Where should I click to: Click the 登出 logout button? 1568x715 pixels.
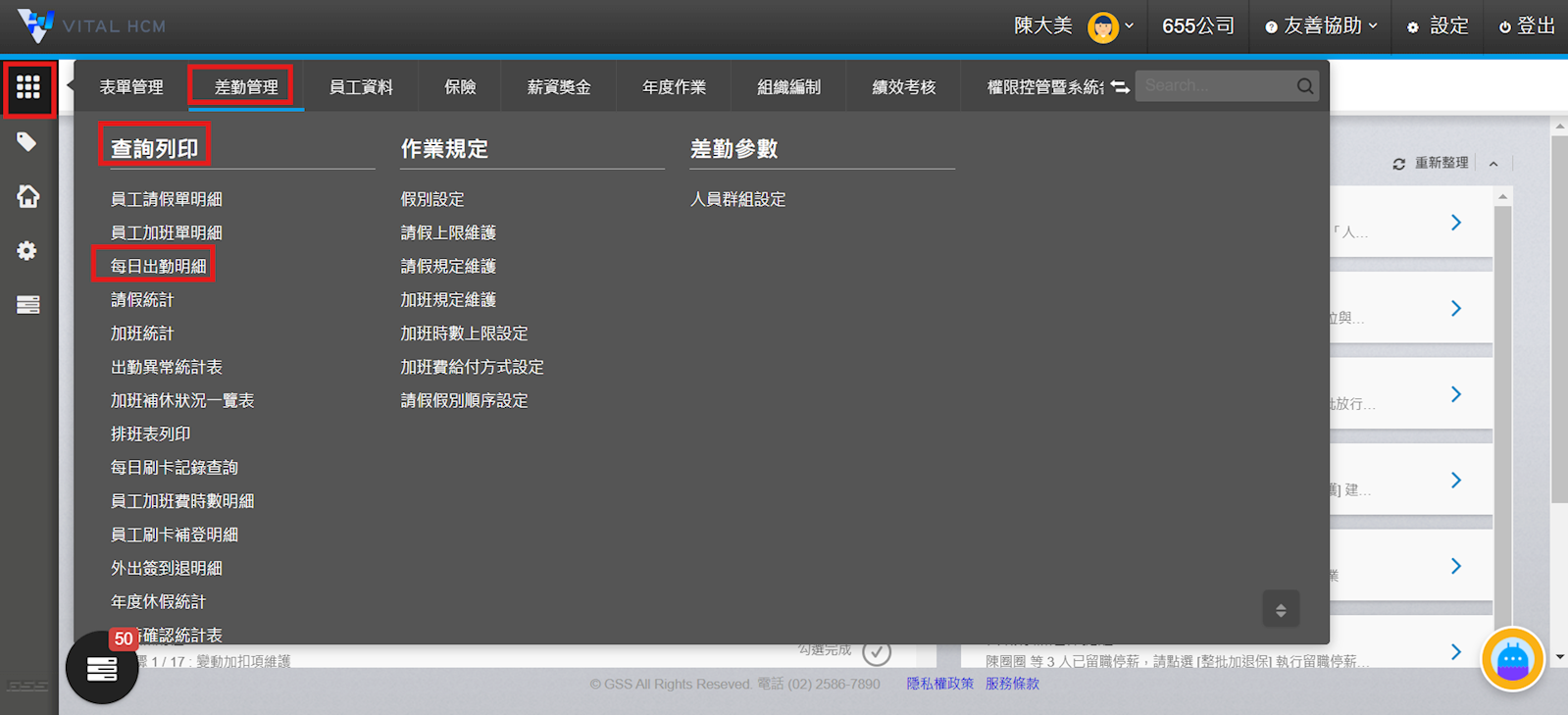[1527, 26]
